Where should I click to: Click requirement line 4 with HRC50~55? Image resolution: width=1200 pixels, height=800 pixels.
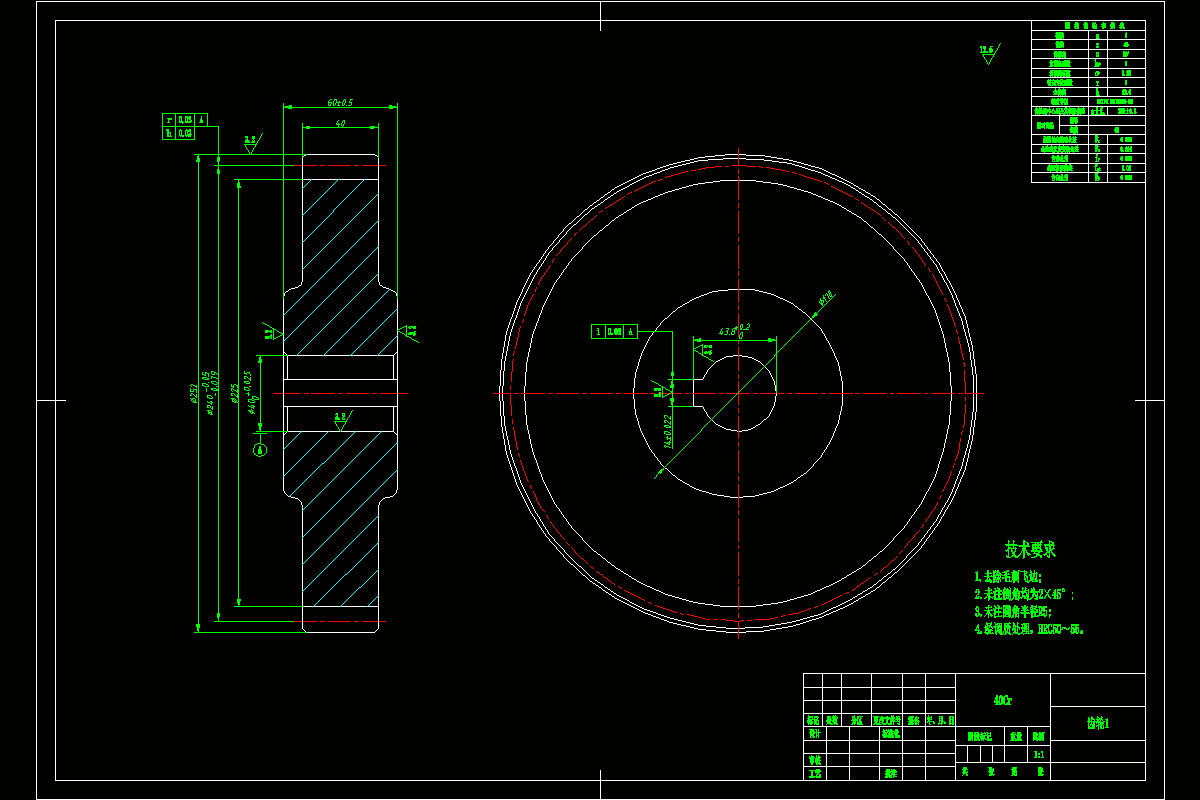tap(1029, 629)
